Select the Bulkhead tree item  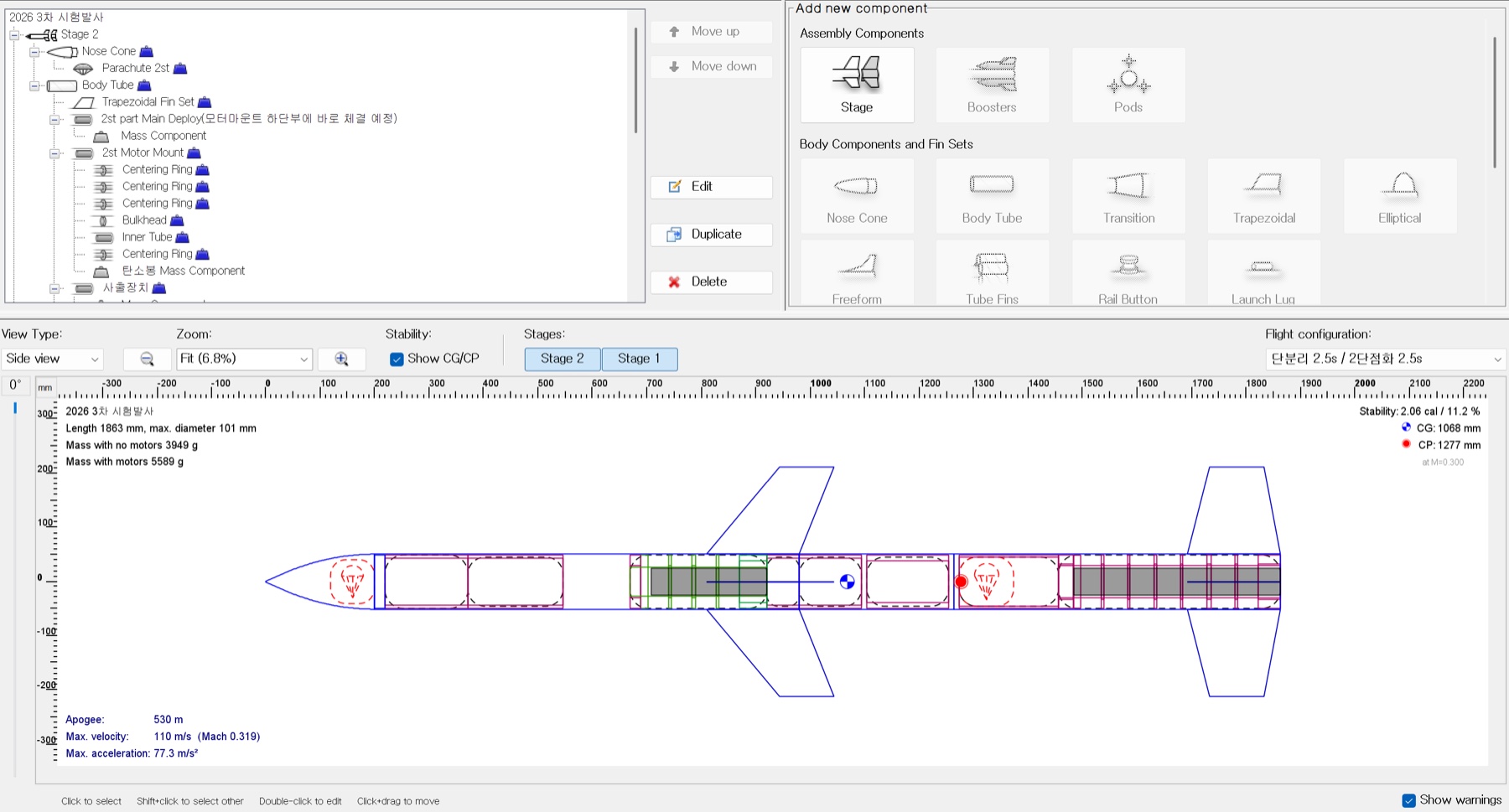click(144, 220)
